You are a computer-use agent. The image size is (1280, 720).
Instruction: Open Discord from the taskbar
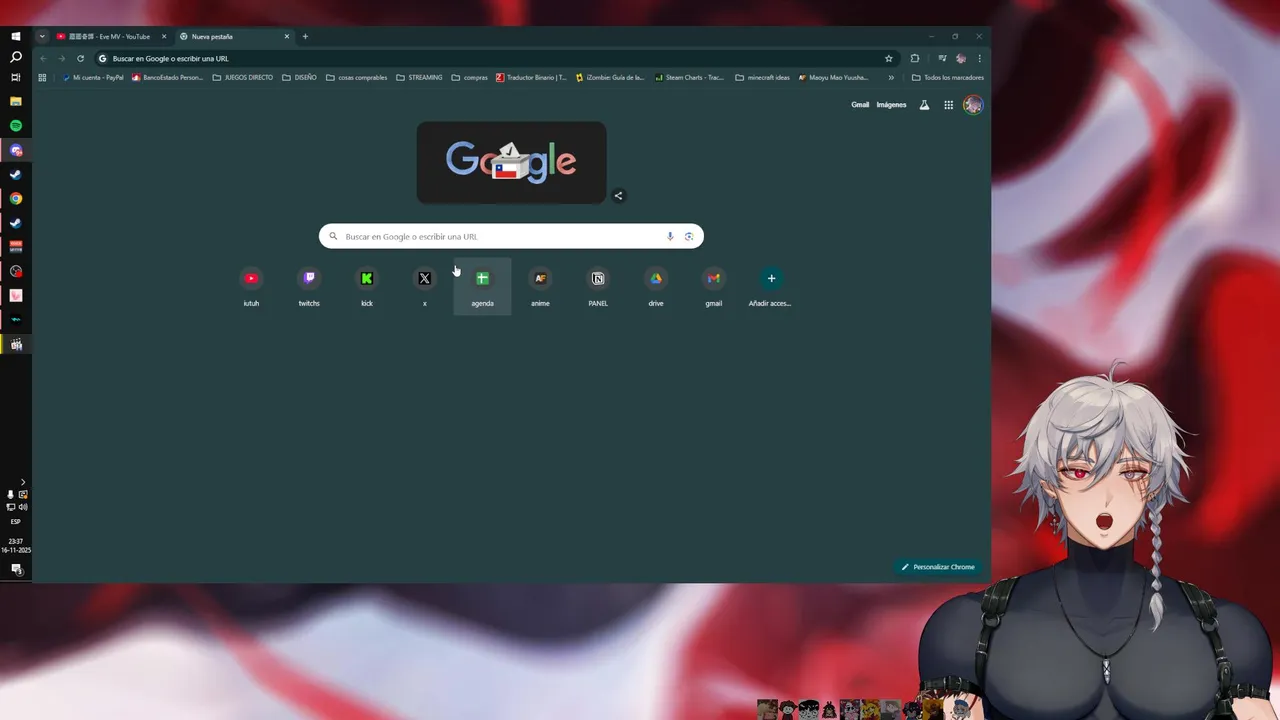coord(16,150)
